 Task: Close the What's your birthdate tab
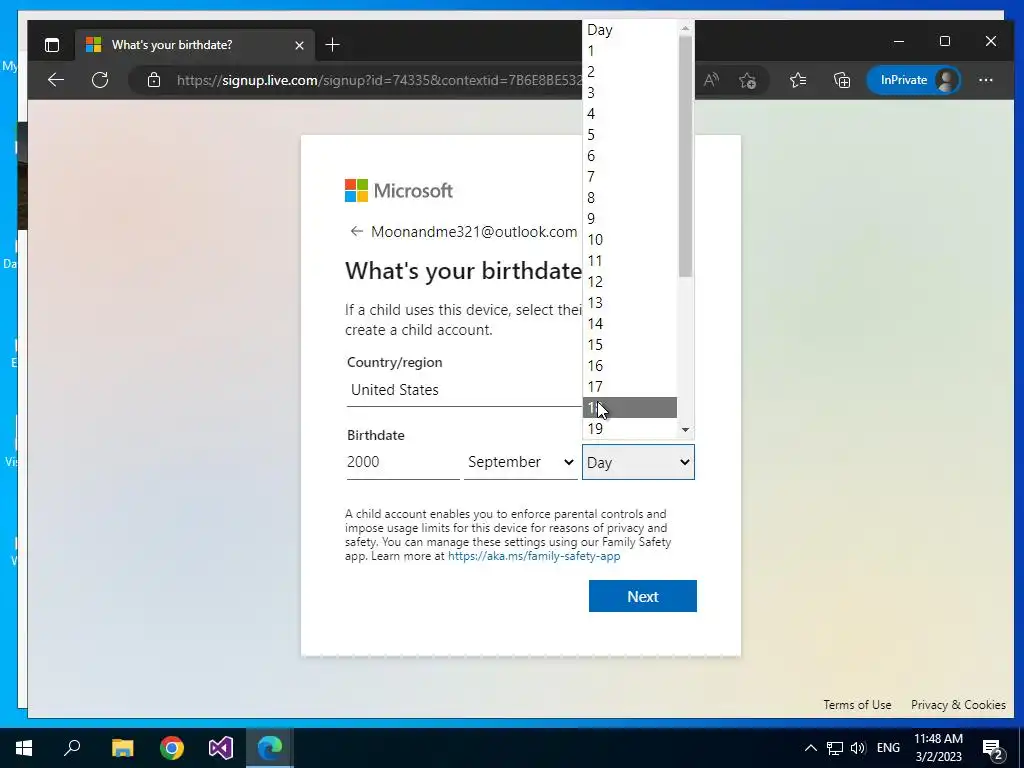(299, 45)
